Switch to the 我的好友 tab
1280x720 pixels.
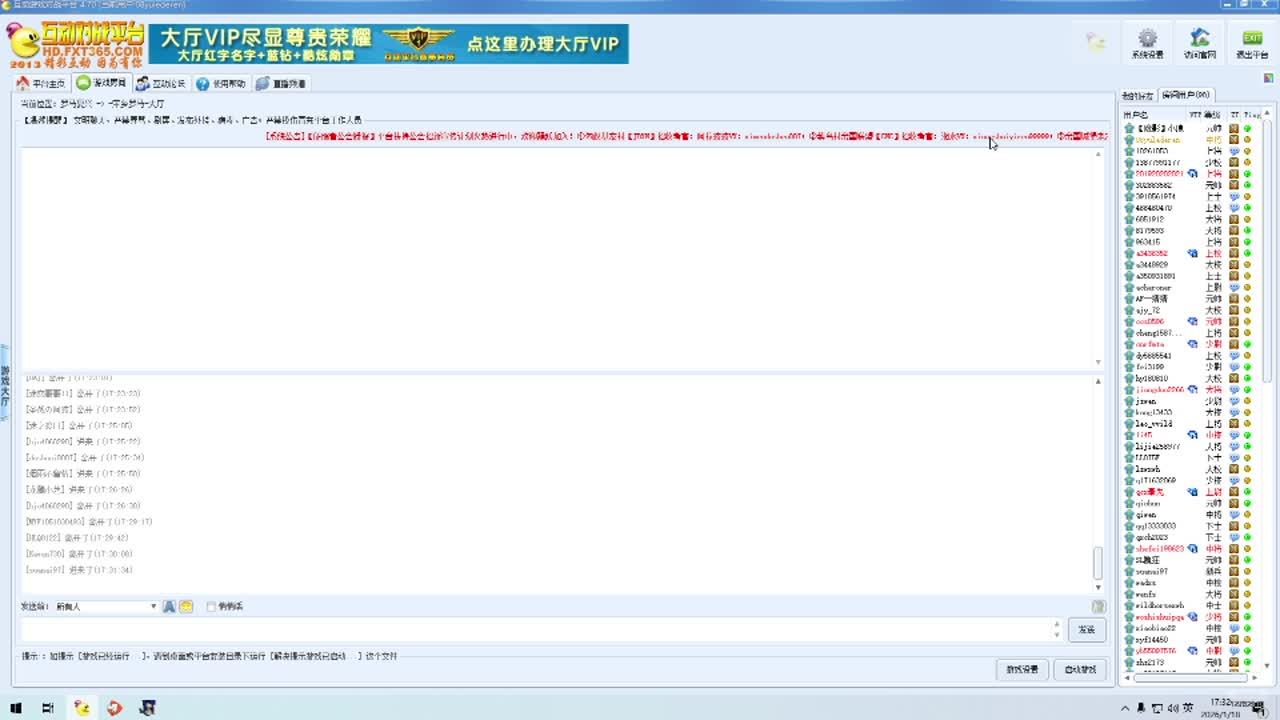1136,96
